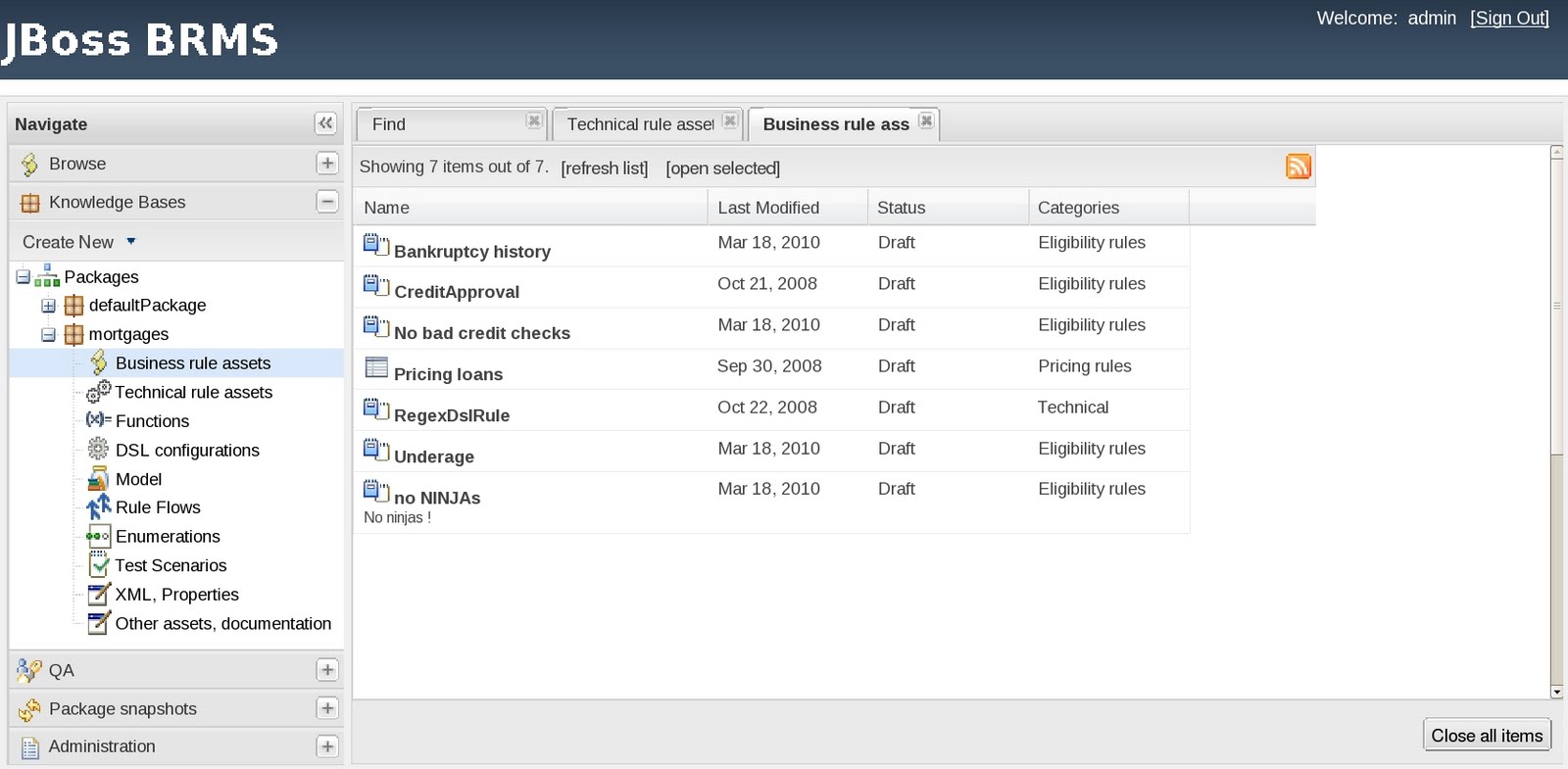Click the QA section icon
1568x769 pixels.
tap(29, 670)
